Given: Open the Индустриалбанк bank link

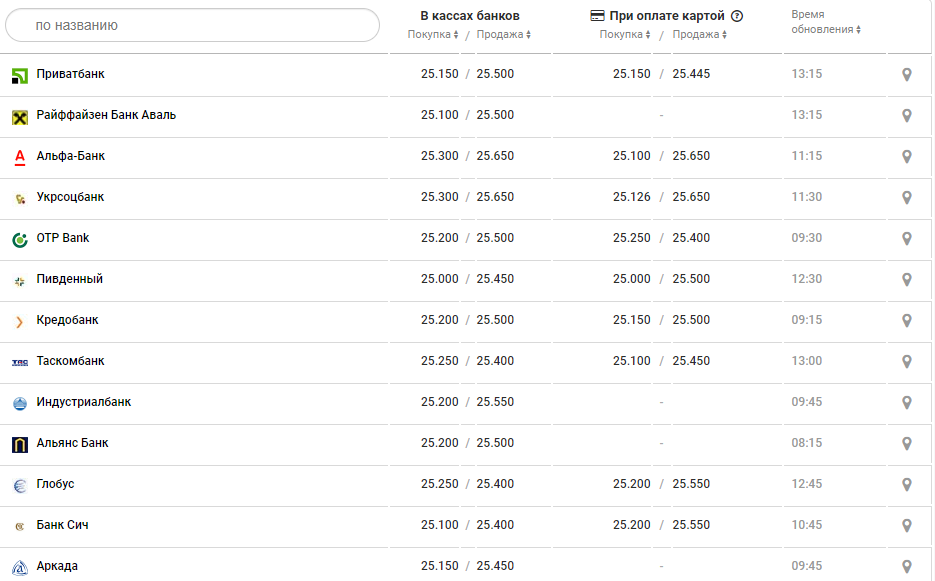Looking at the screenshot, I should 83,403.
